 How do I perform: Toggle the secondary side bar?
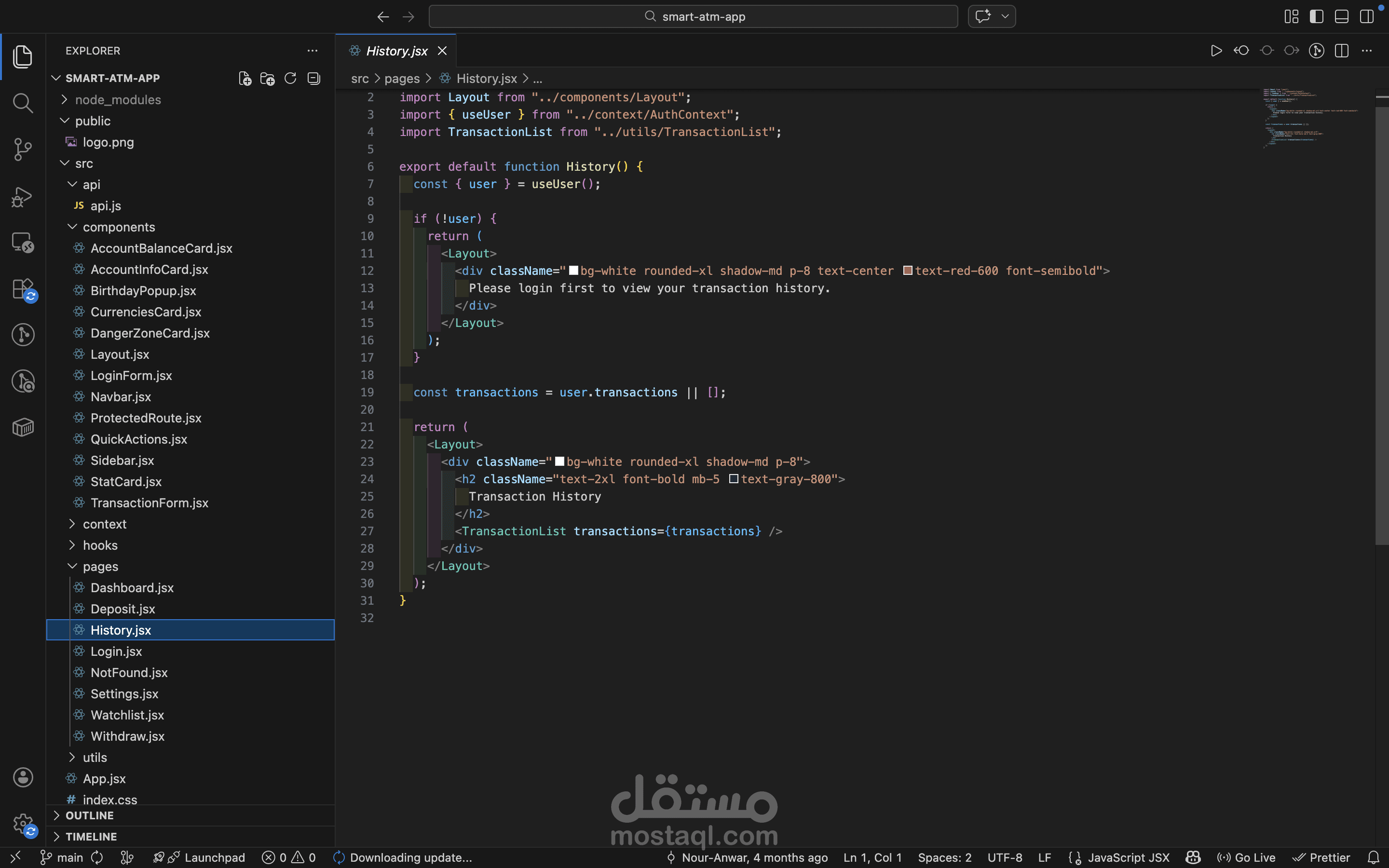click(1367, 17)
